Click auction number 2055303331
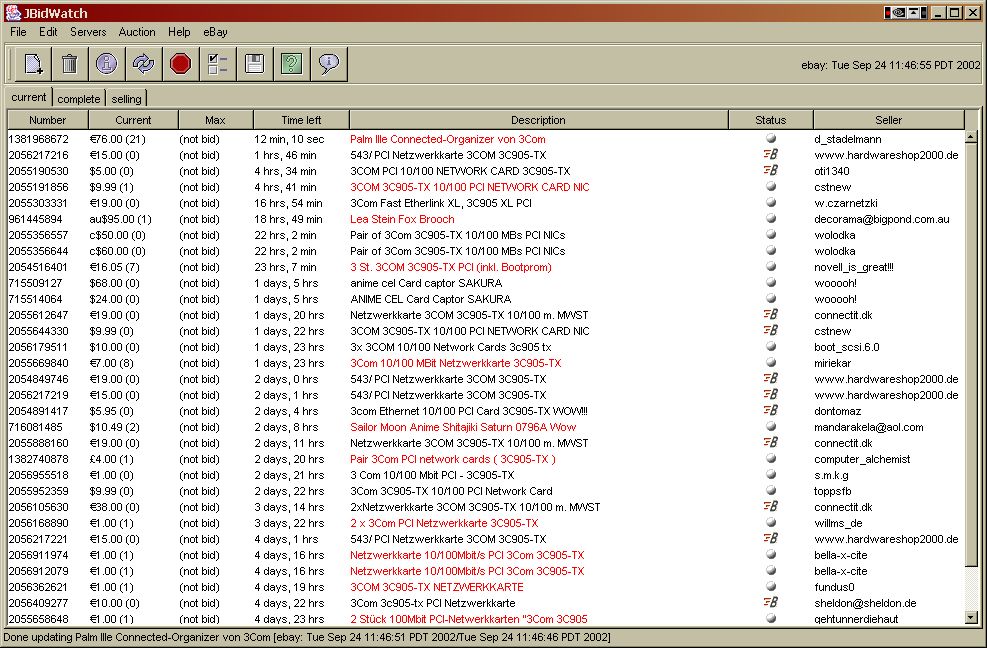This screenshot has width=987, height=648. 38,203
